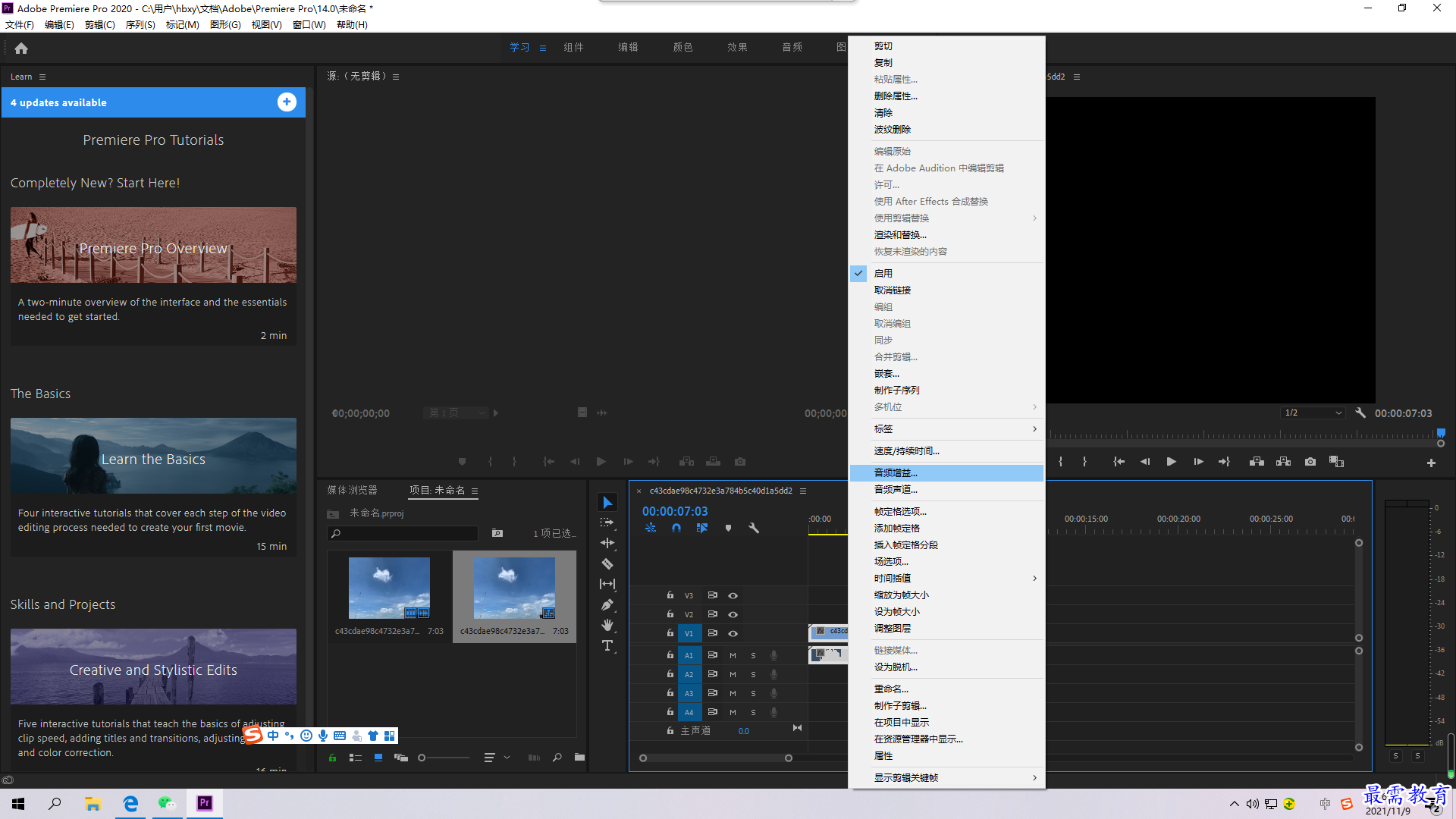Screen dimensions: 1456x819
Task: Open the sort icons dropdown
Action: coord(497,758)
